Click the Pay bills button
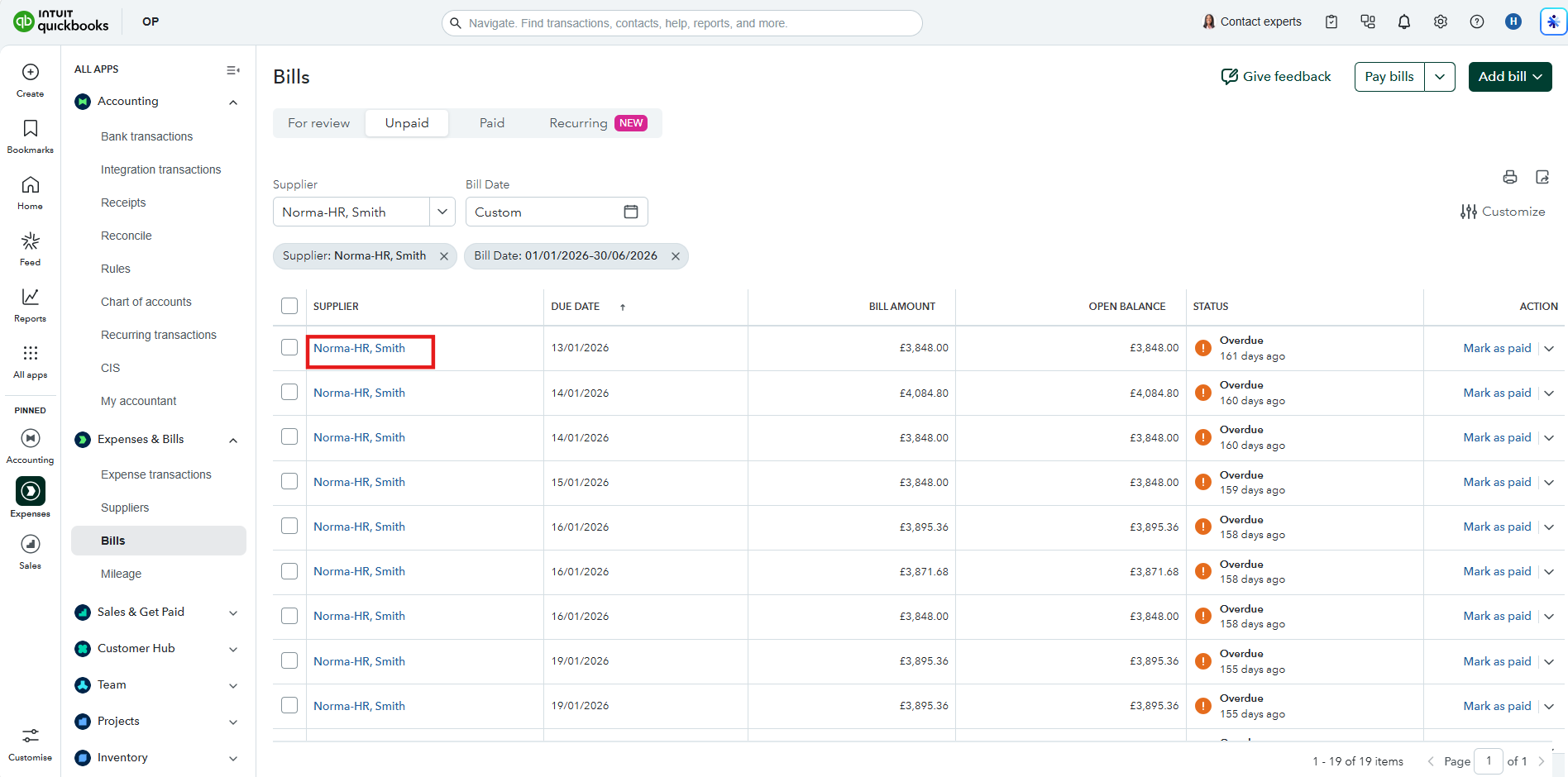Screen dimensions: 1568x777 [x=1389, y=77]
